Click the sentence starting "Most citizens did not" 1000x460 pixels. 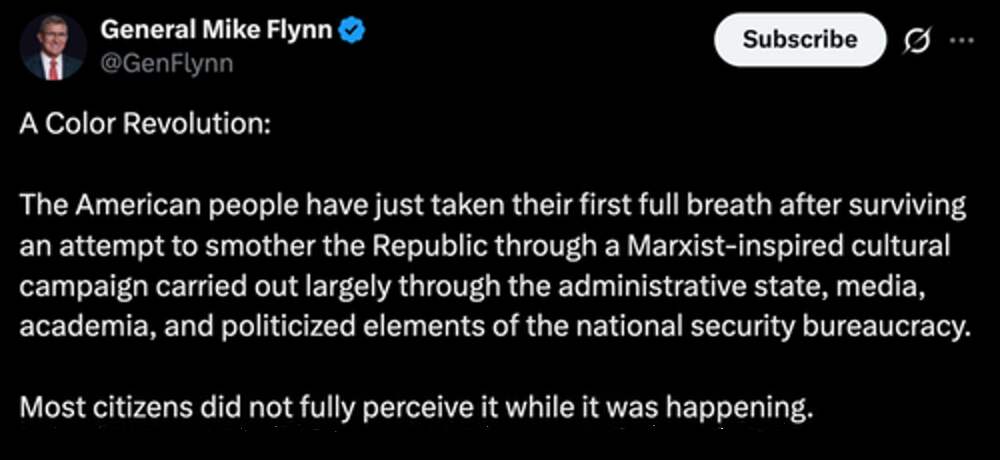pos(412,407)
